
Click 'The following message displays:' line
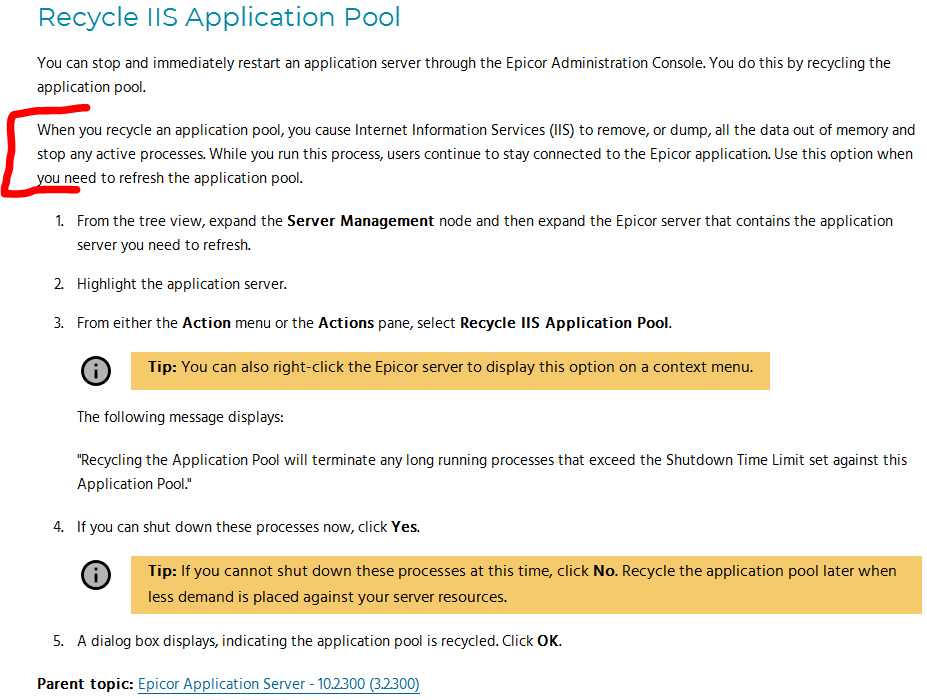180,417
